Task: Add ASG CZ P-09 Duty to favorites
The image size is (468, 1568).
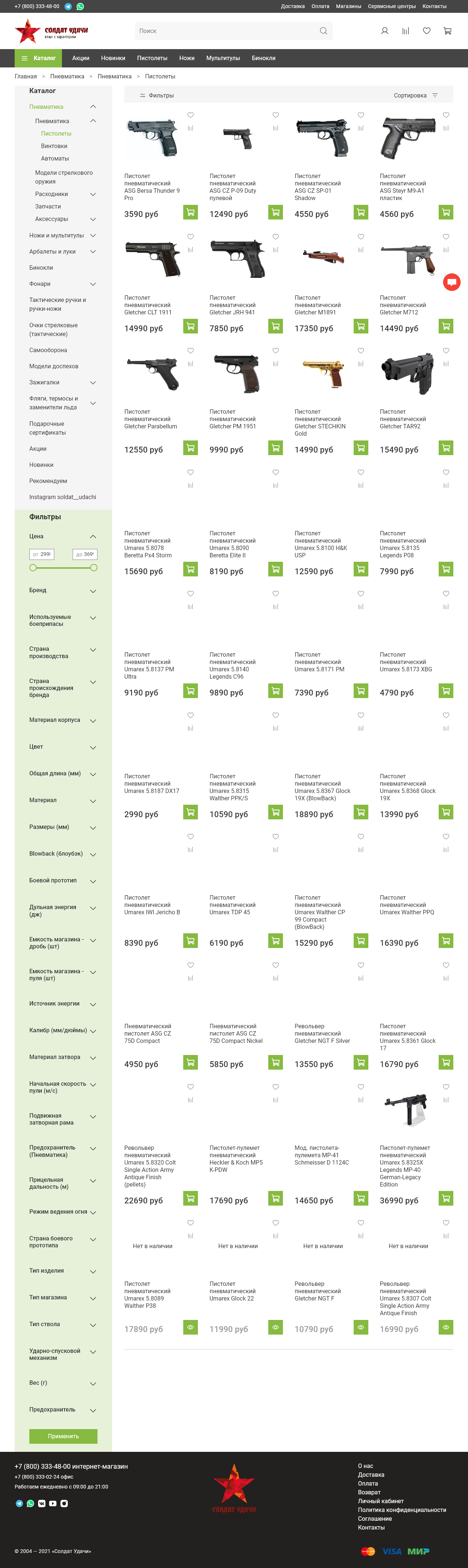Action: coord(276,115)
